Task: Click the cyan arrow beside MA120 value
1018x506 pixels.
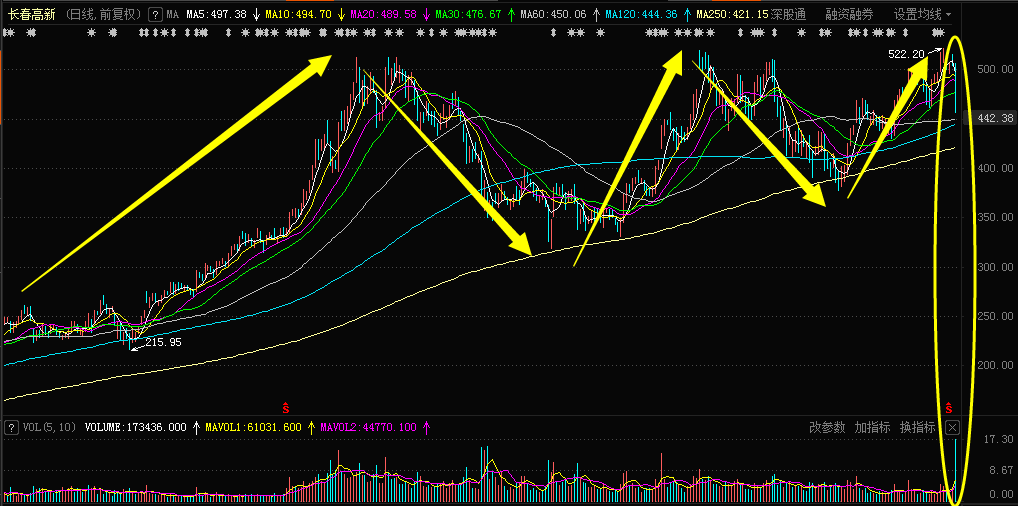Action: click(687, 15)
